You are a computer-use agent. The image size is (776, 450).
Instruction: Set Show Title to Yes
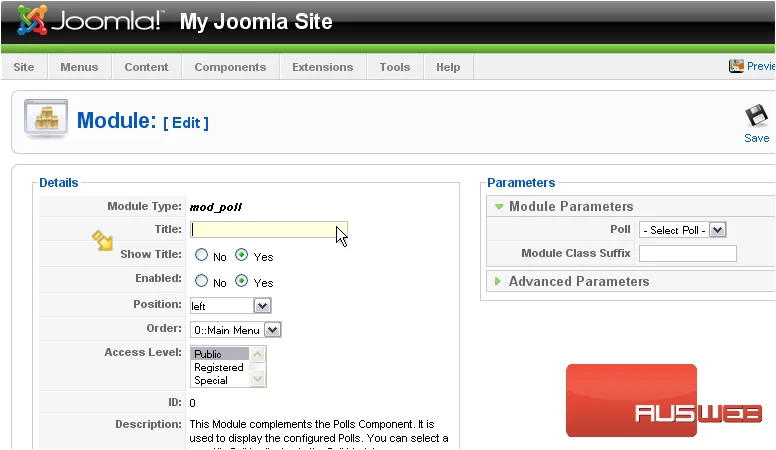coord(241,255)
